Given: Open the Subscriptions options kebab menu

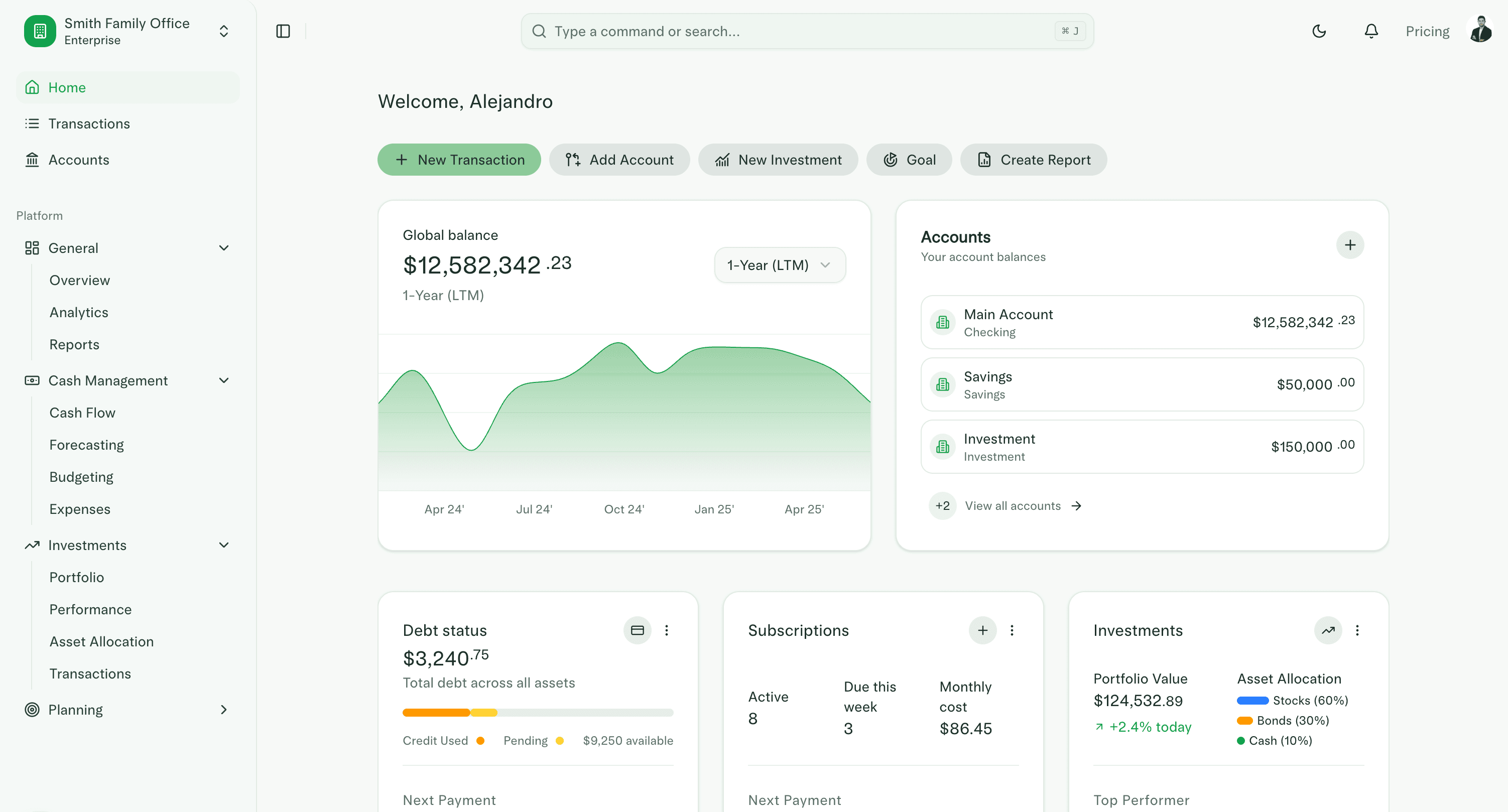Looking at the screenshot, I should 1012,630.
